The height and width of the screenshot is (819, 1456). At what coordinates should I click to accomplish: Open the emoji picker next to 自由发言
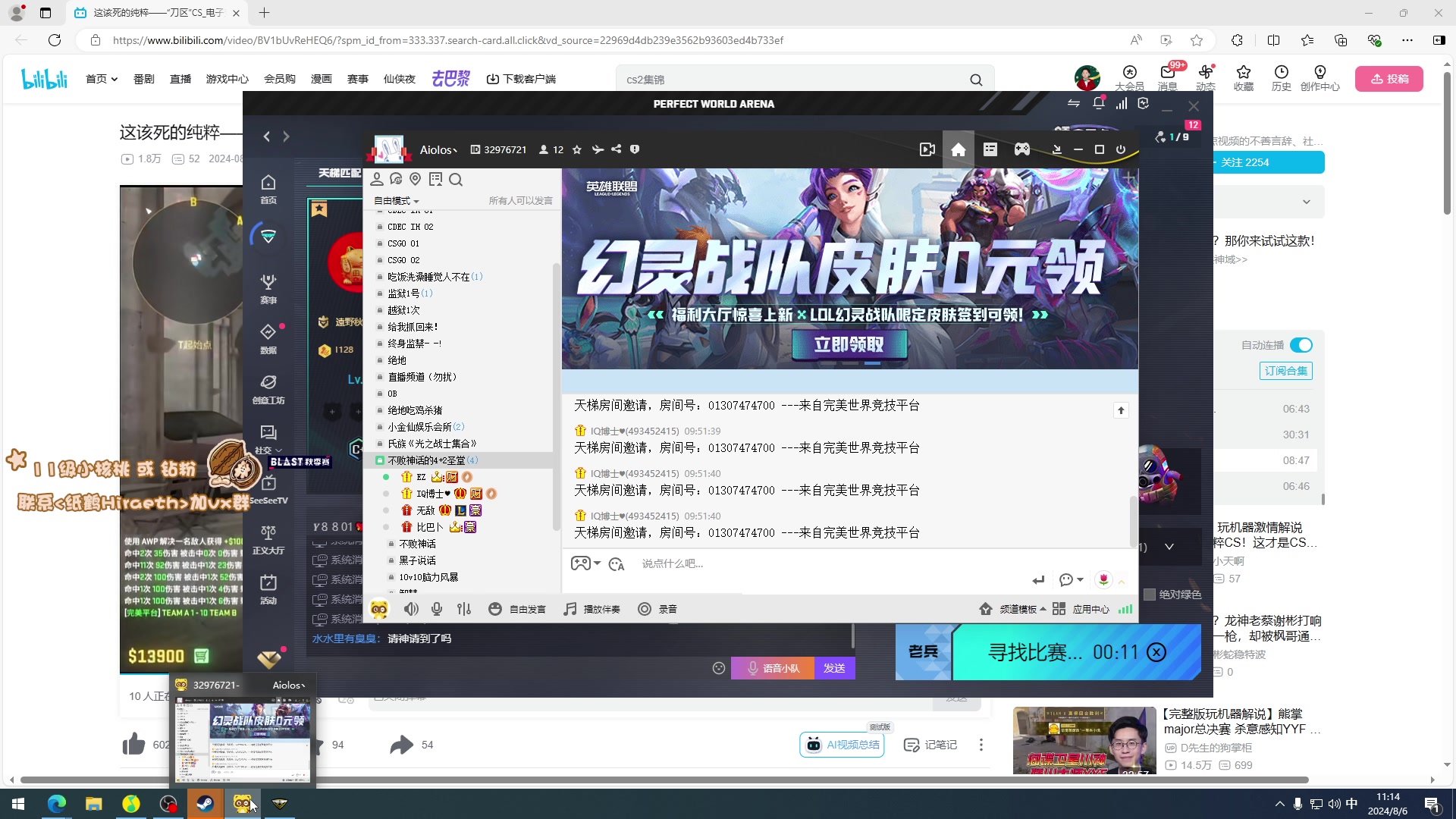(495, 608)
